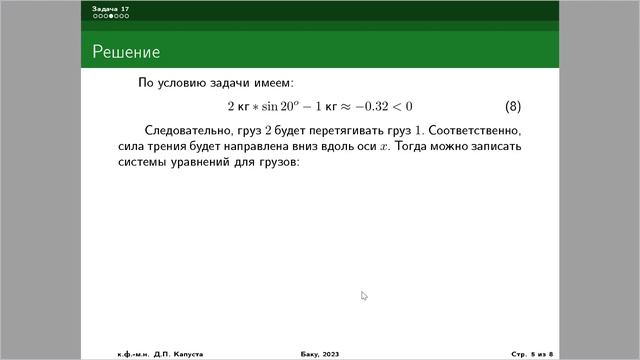
Task: Click the equation '2 кг * sin 20° − 1 кг ≈ −0.32 < 0'
Action: 320,107
